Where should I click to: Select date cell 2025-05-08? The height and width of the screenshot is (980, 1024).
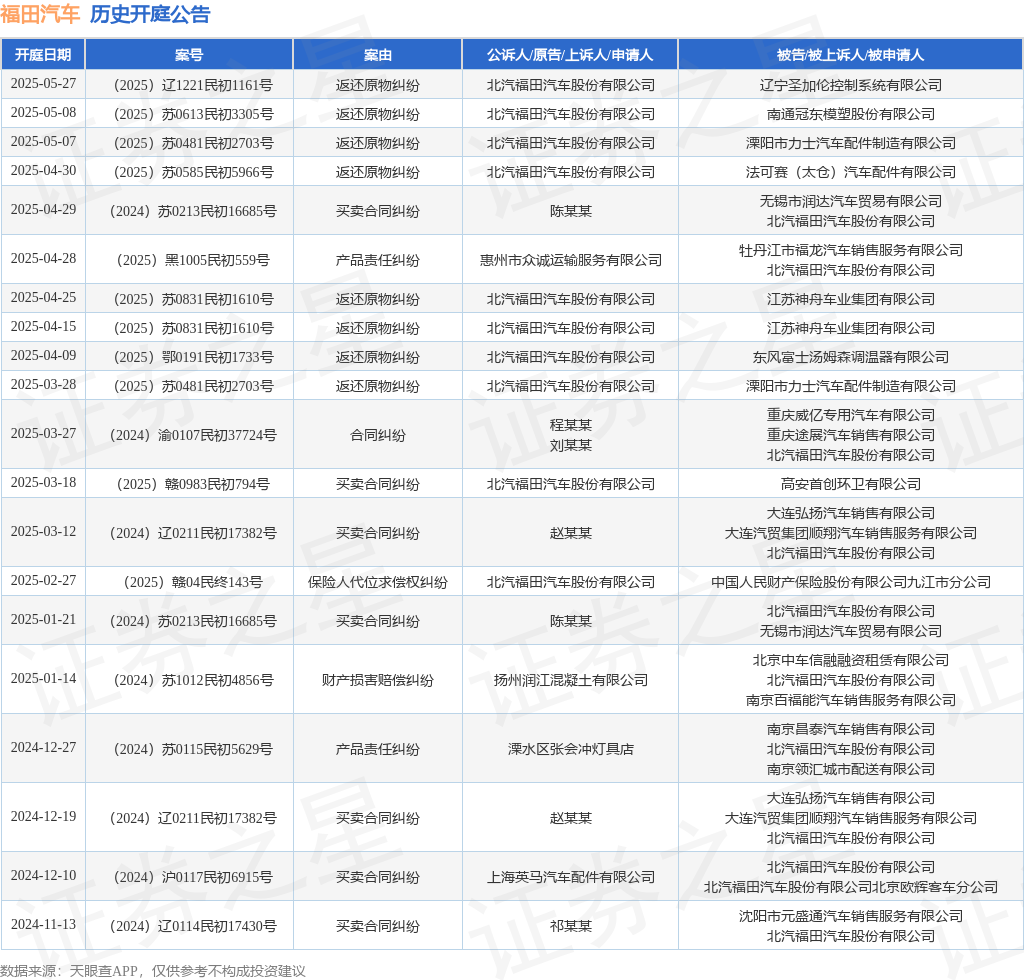[x=43, y=112]
